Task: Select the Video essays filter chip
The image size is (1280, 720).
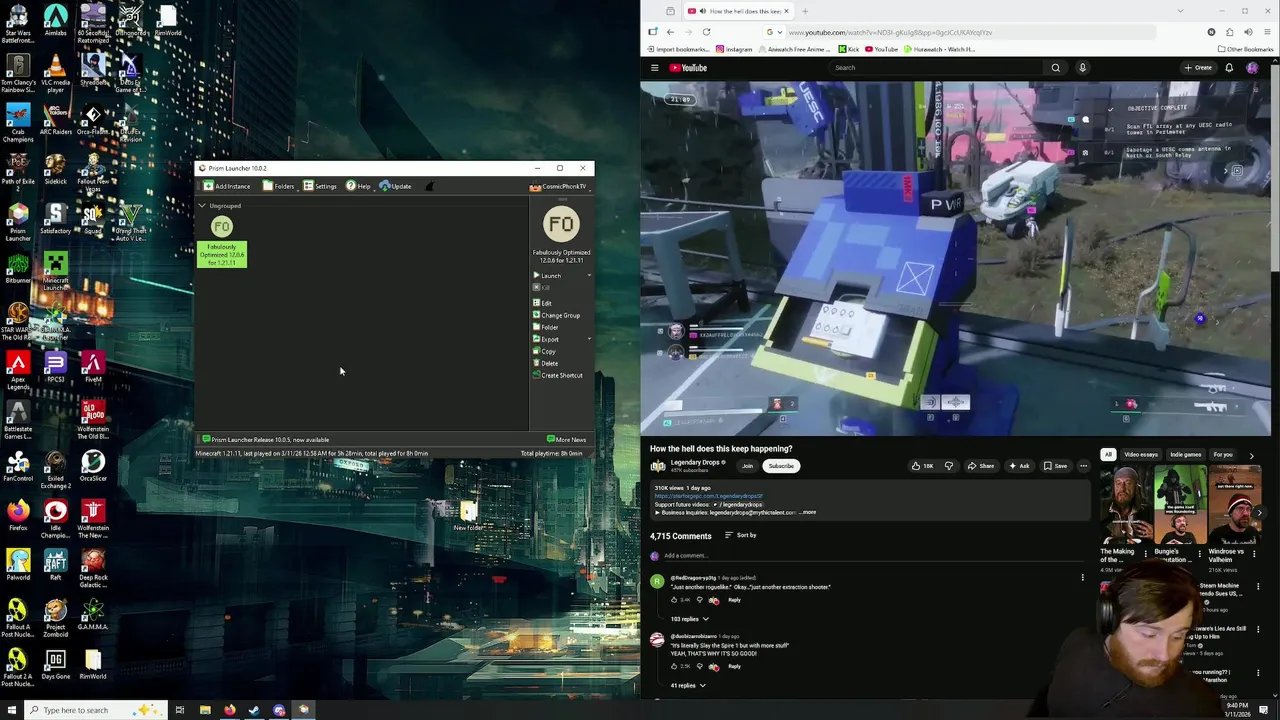Action: point(1141,455)
